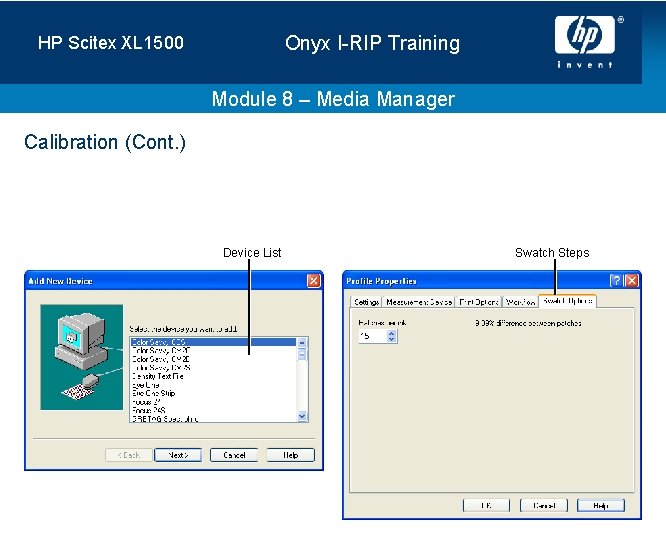Click device list scrollbar up arrow
666x539 pixels.
(x=302, y=342)
